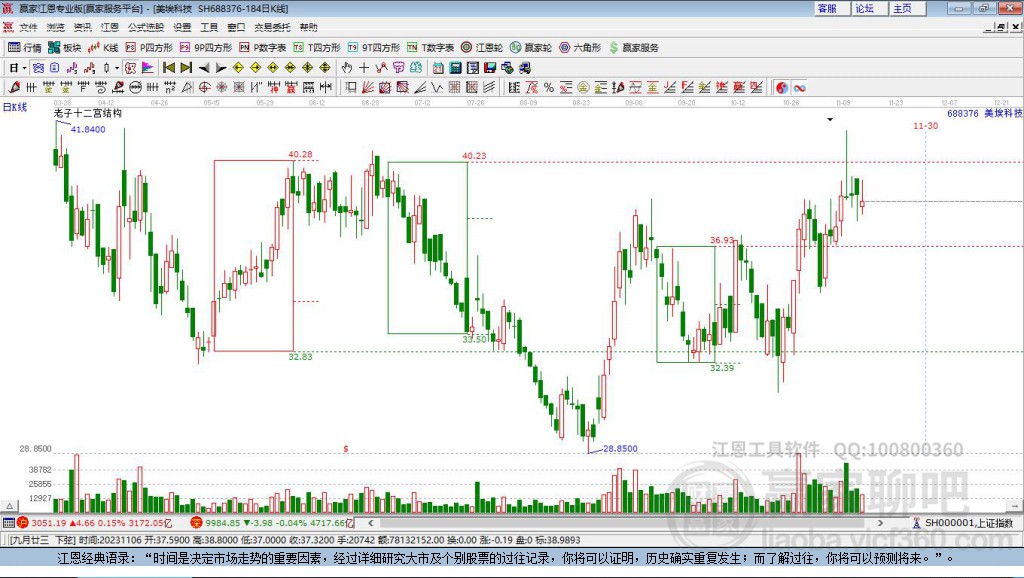
Task: Open the 资讯 menu
Action: (x=82, y=27)
